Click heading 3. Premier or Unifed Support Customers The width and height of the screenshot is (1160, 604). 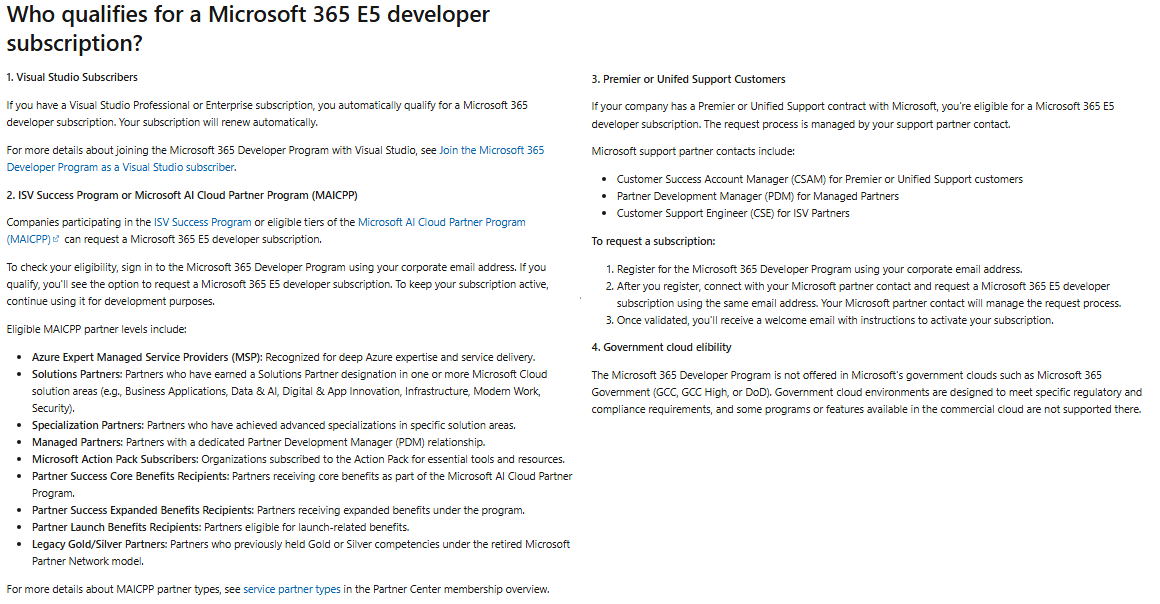click(x=688, y=79)
